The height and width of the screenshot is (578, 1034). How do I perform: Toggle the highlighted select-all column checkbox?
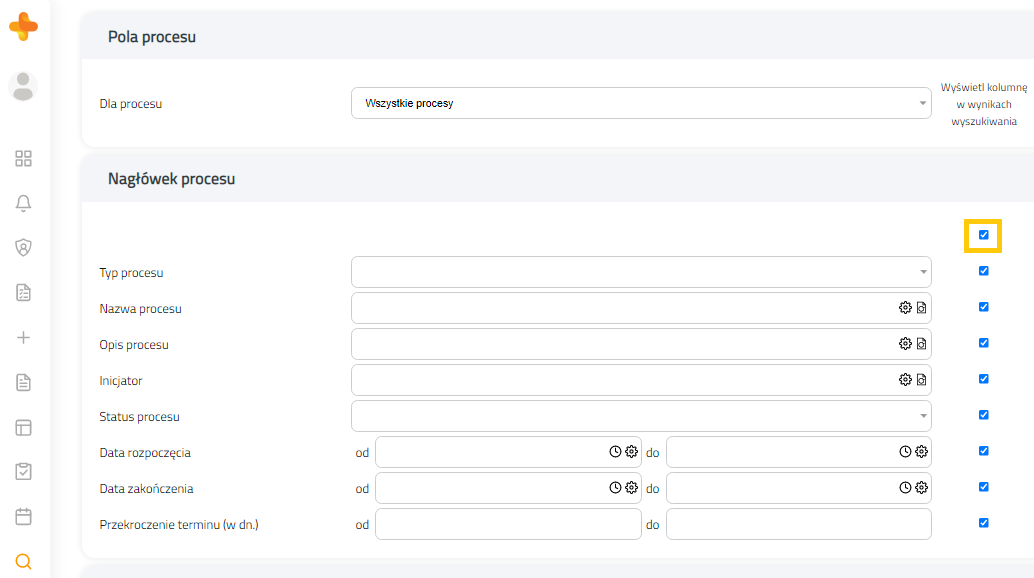click(983, 235)
